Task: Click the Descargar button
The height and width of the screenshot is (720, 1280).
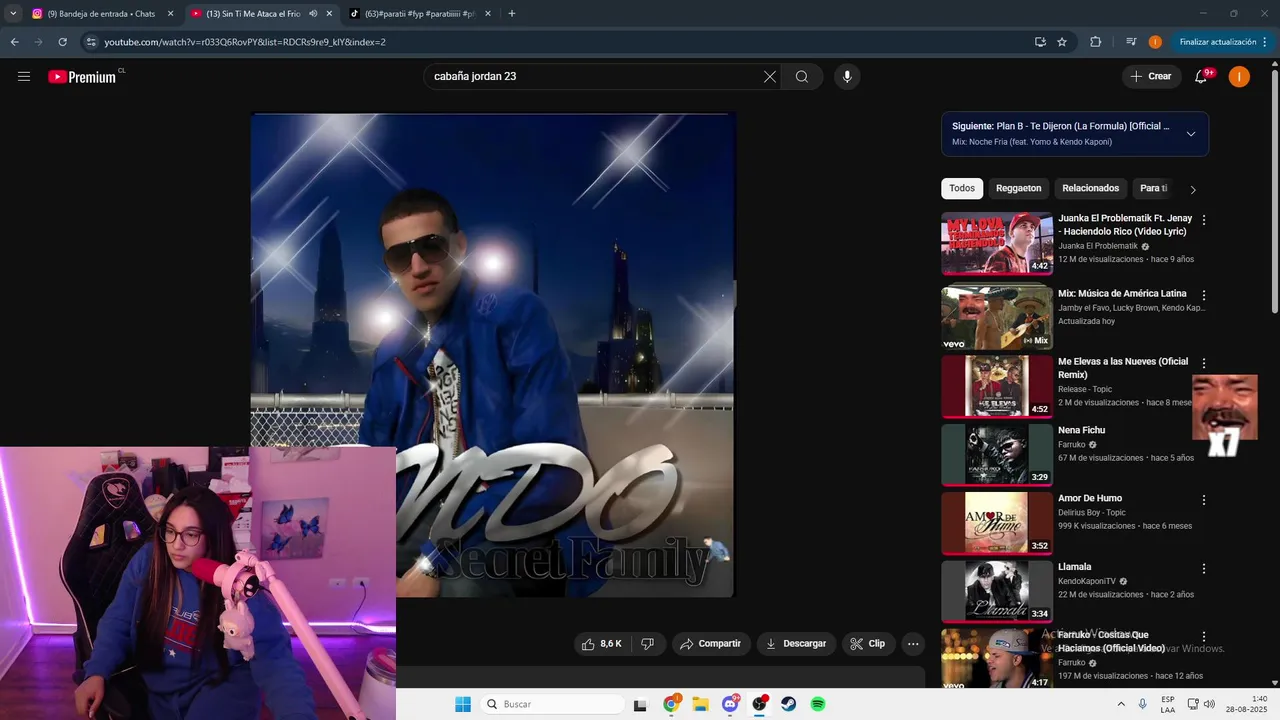Action: click(x=796, y=644)
